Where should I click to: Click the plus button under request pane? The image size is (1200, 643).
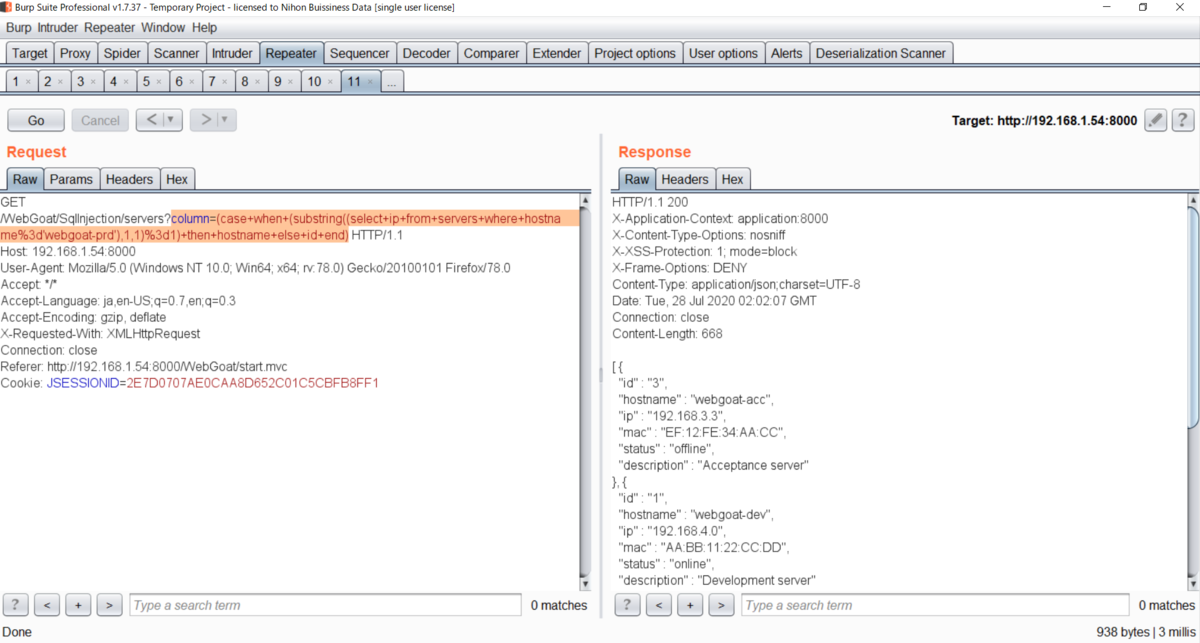click(78, 604)
